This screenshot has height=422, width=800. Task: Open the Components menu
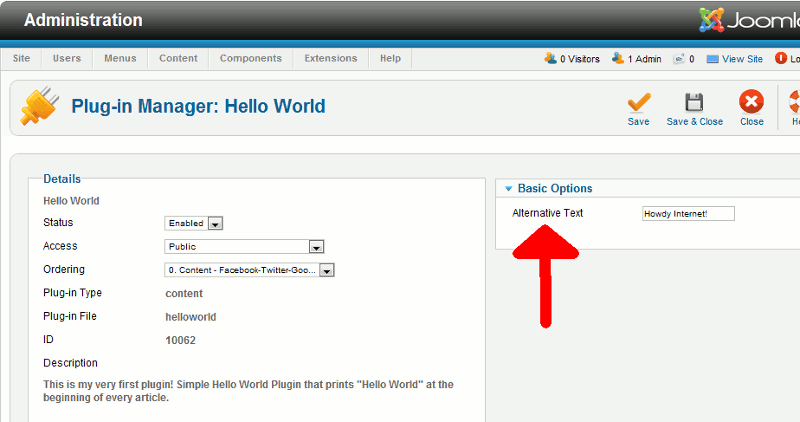coord(251,58)
